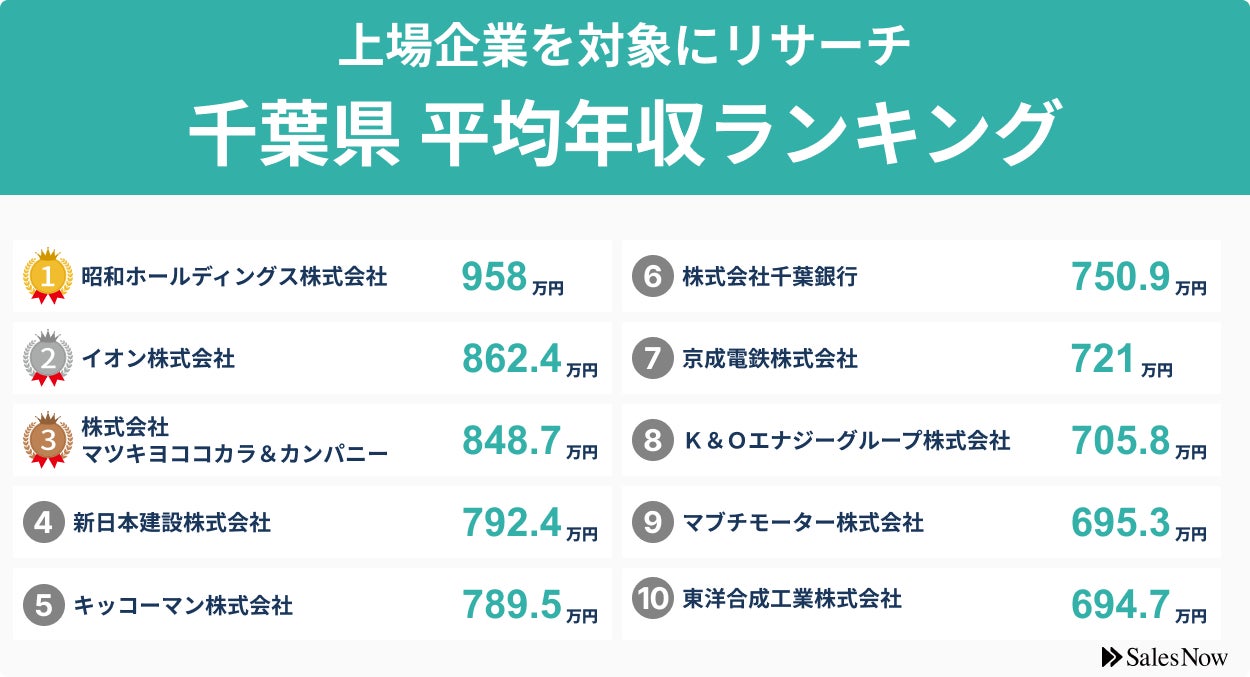Click the 958 万円 salary figure
Viewport: 1250px width, 677px height.
point(512,278)
